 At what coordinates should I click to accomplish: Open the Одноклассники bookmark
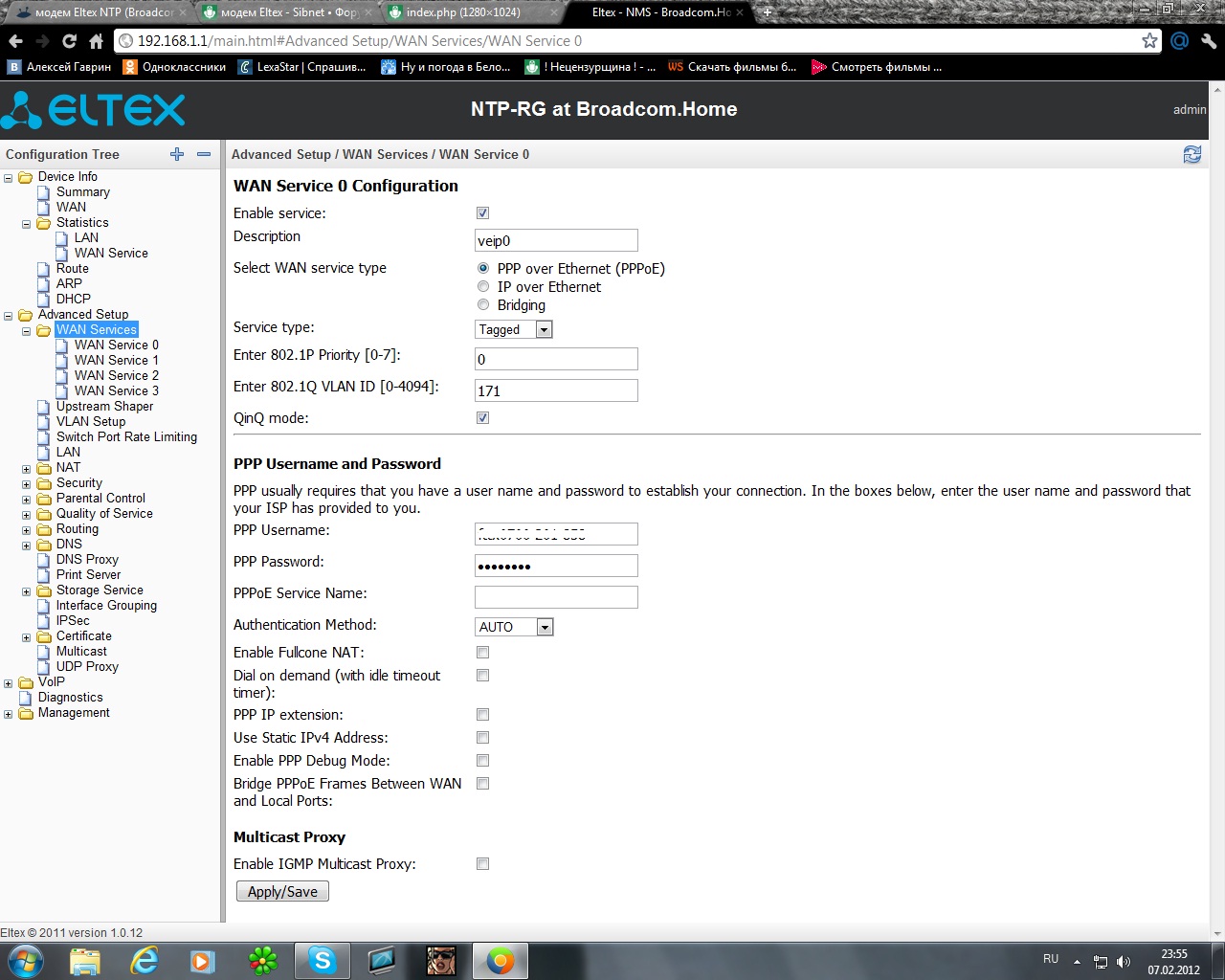[x=183, y=67]
